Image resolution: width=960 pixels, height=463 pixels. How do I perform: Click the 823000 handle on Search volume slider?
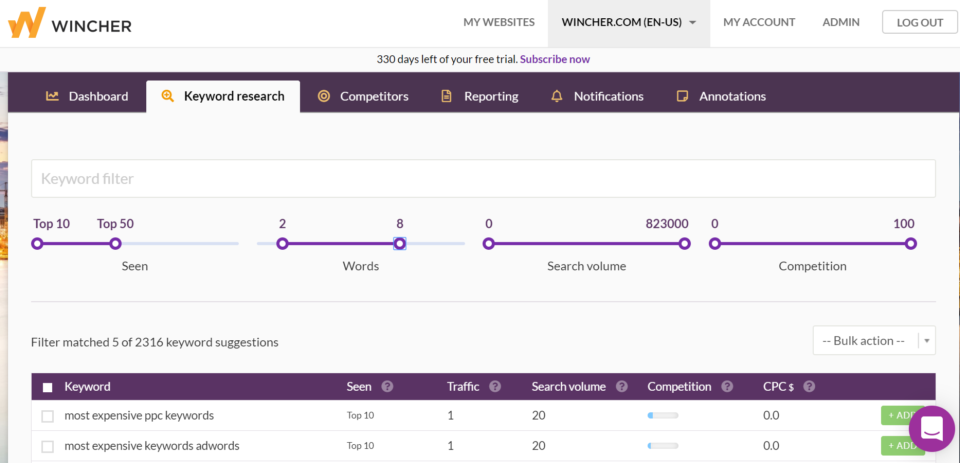pos(684,244)
